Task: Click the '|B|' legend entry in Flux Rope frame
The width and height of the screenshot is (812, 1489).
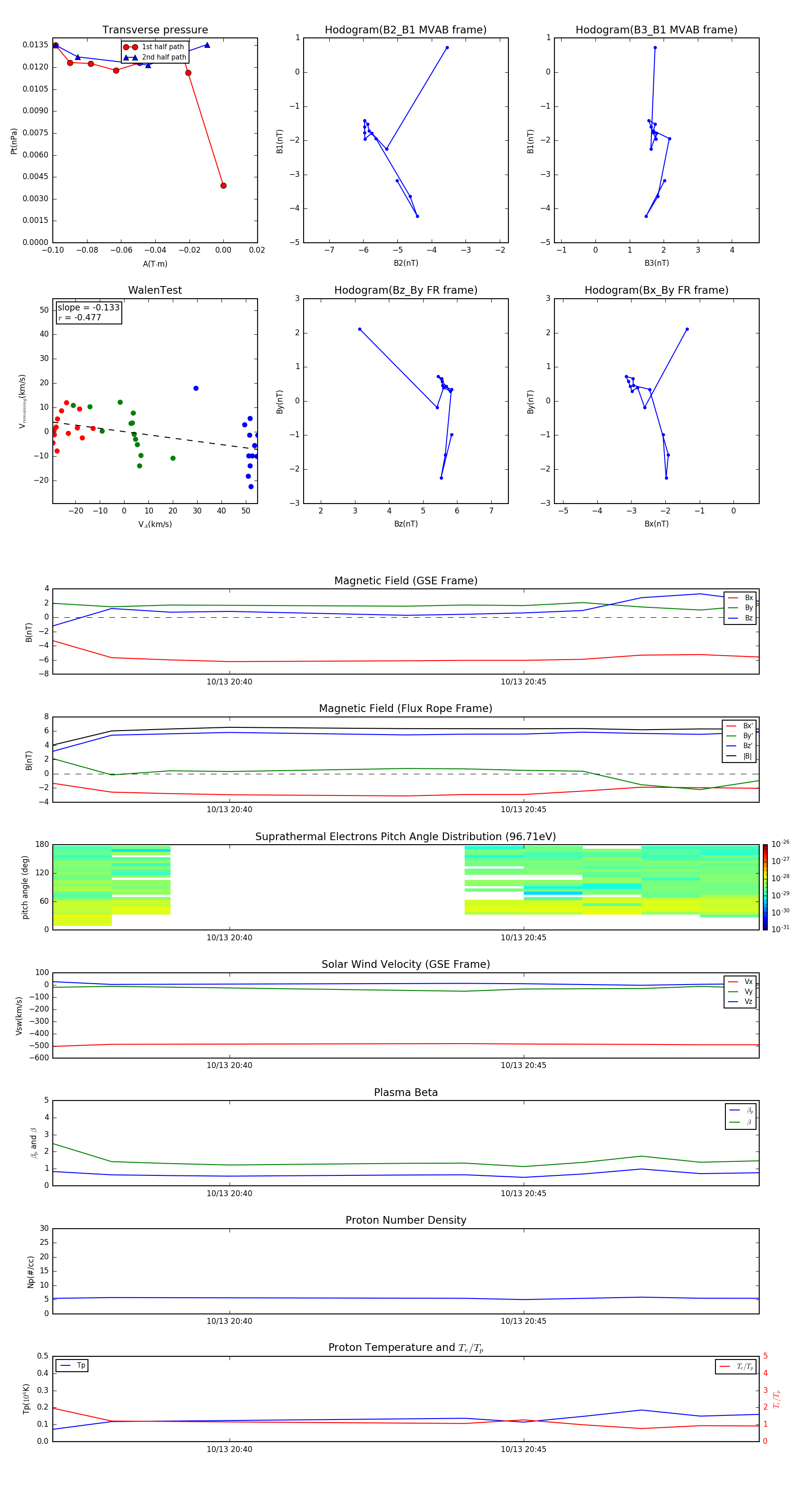Action: [739, 756]
